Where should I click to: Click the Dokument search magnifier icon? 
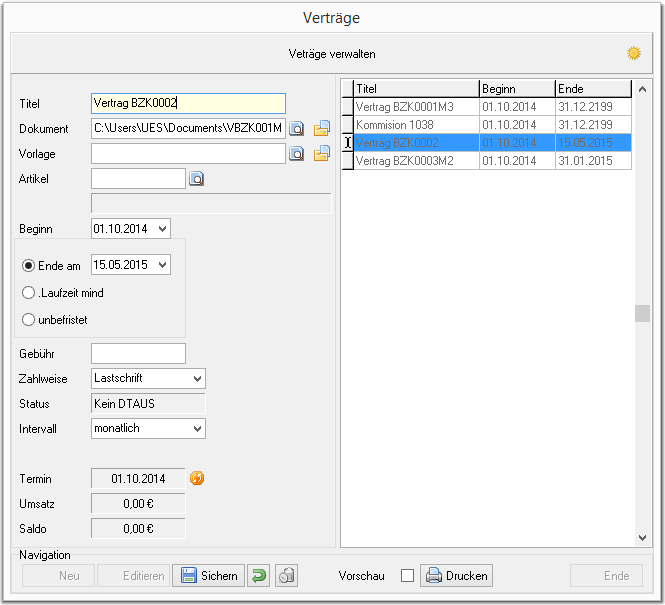point(296,128)
